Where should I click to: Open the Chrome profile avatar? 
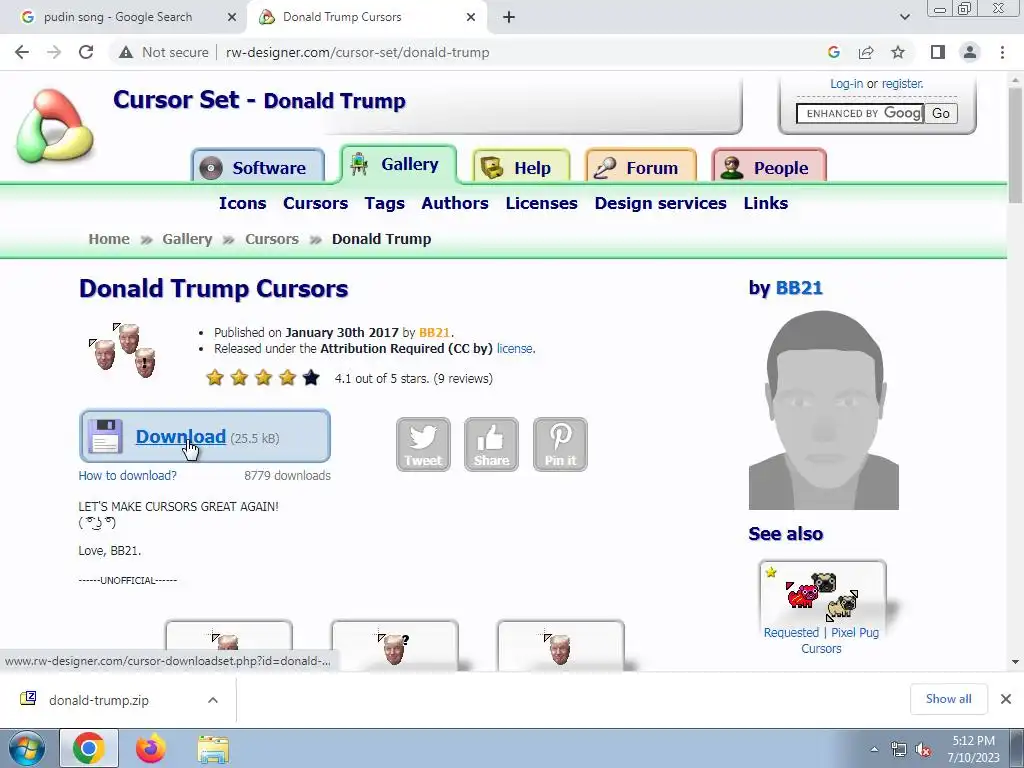click(970, 52)
